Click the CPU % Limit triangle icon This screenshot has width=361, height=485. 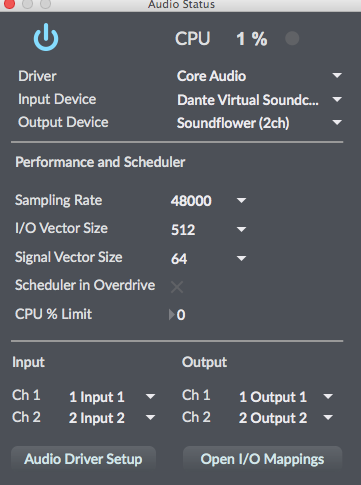(171, 315)
